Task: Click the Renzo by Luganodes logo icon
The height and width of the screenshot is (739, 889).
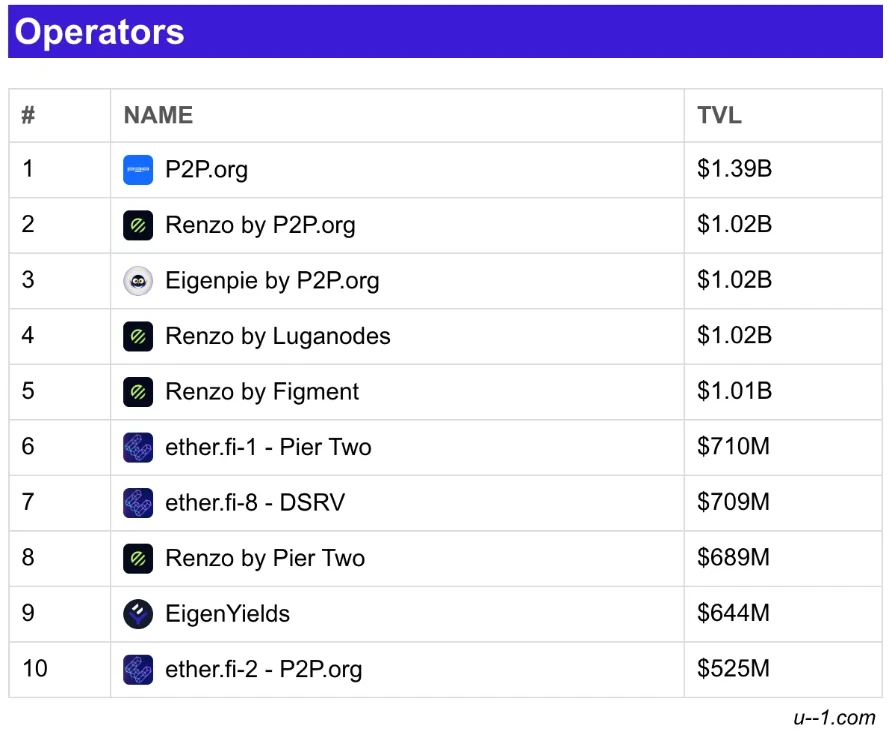Action: coord(138,337)
